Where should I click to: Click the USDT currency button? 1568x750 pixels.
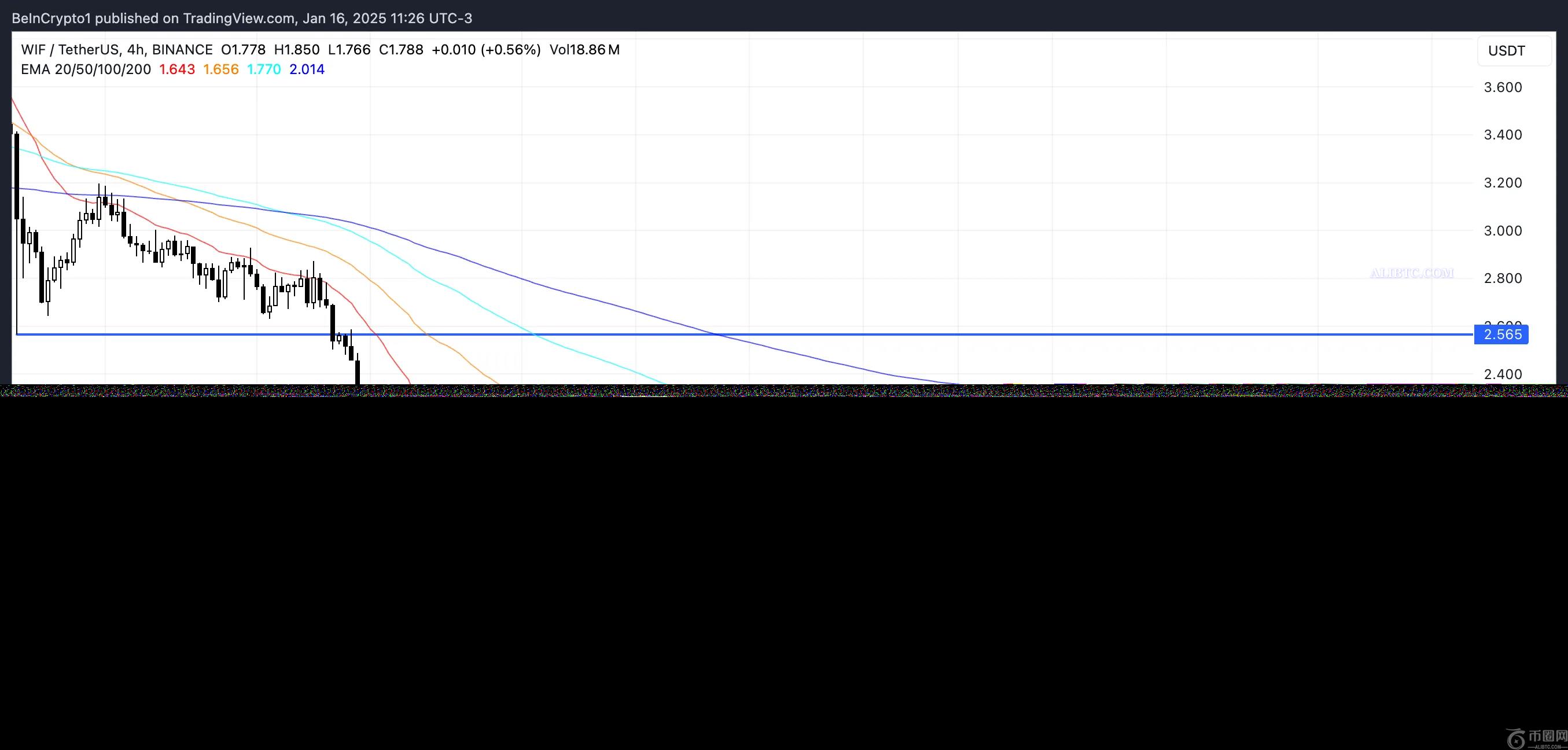(x=1514, y=50)
